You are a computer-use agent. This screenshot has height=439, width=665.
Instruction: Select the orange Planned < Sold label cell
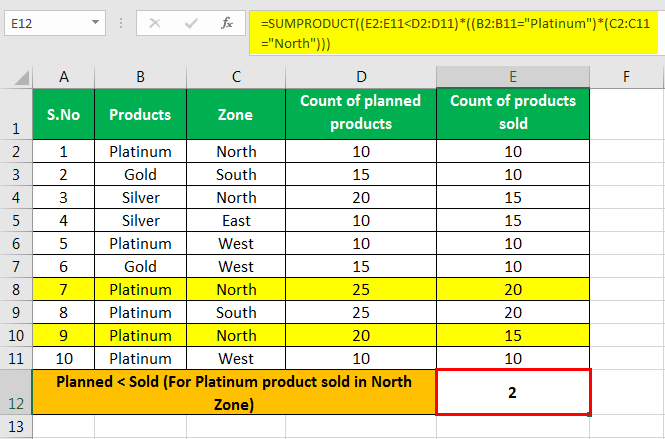click(234, 392)
